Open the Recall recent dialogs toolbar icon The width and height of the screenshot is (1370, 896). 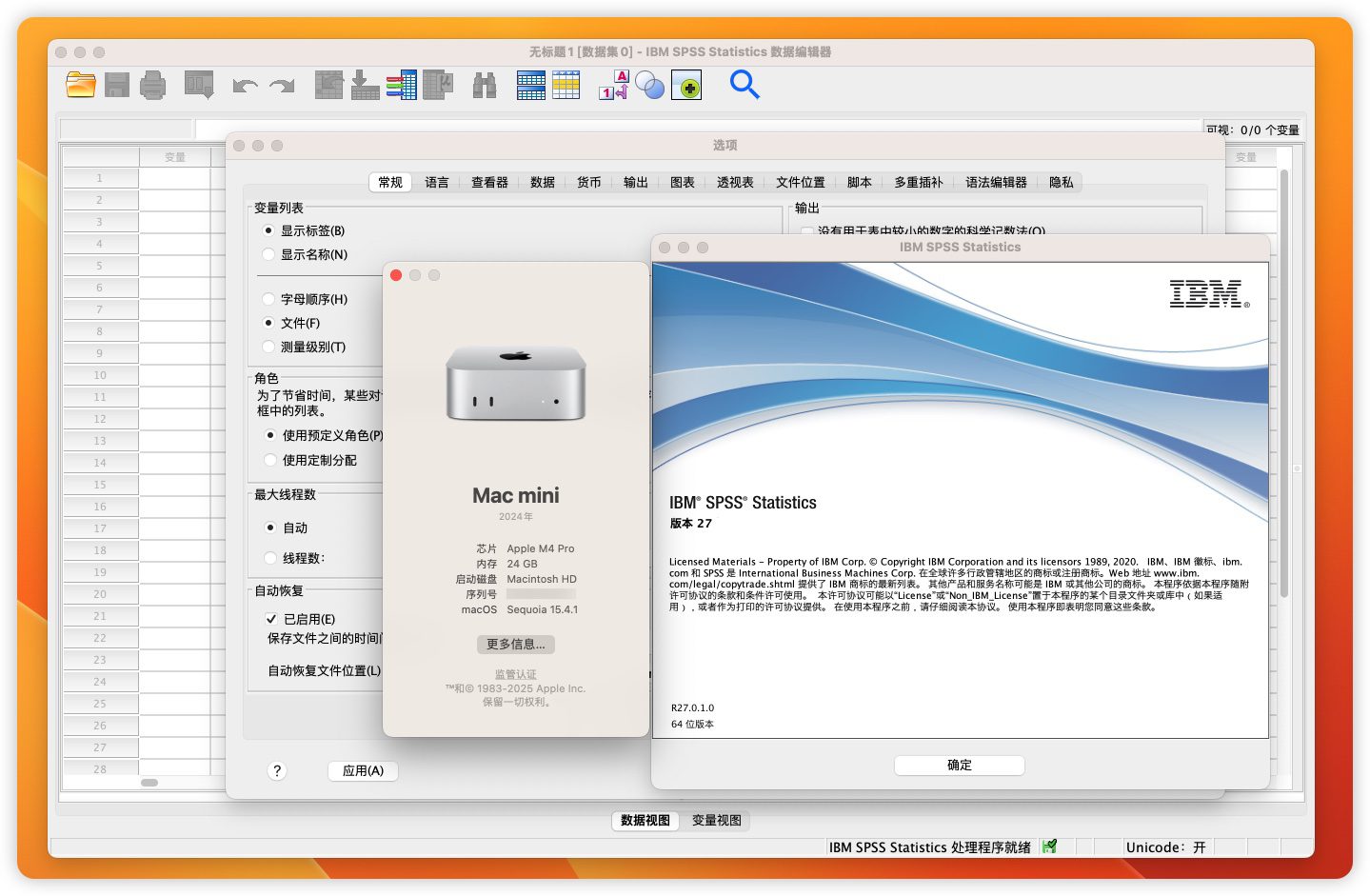point(199,85)
